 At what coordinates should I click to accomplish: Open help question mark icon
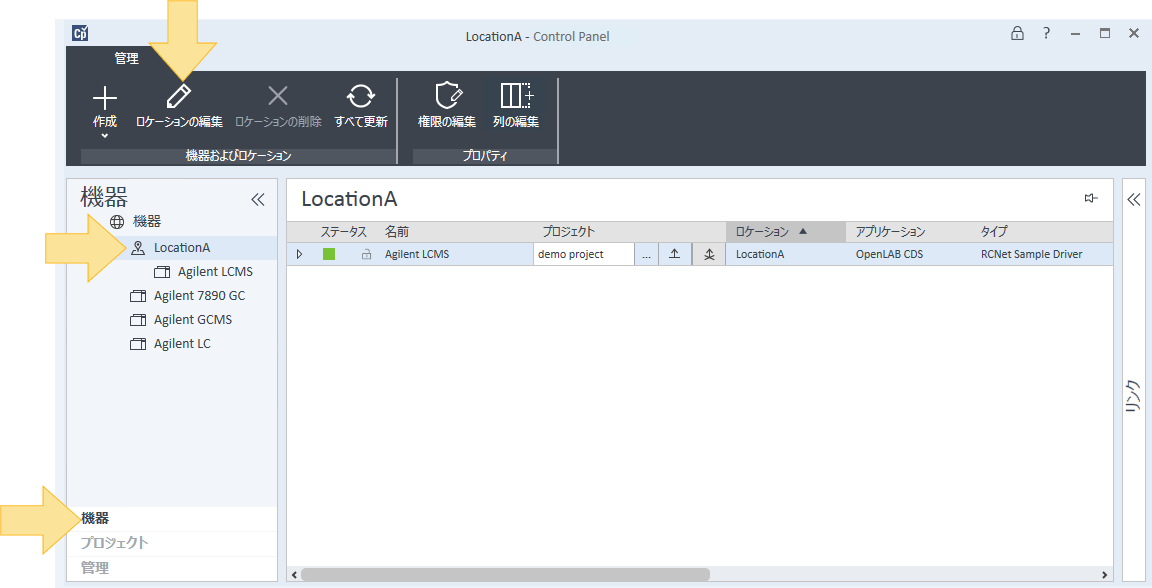(x=1046, y=33)
